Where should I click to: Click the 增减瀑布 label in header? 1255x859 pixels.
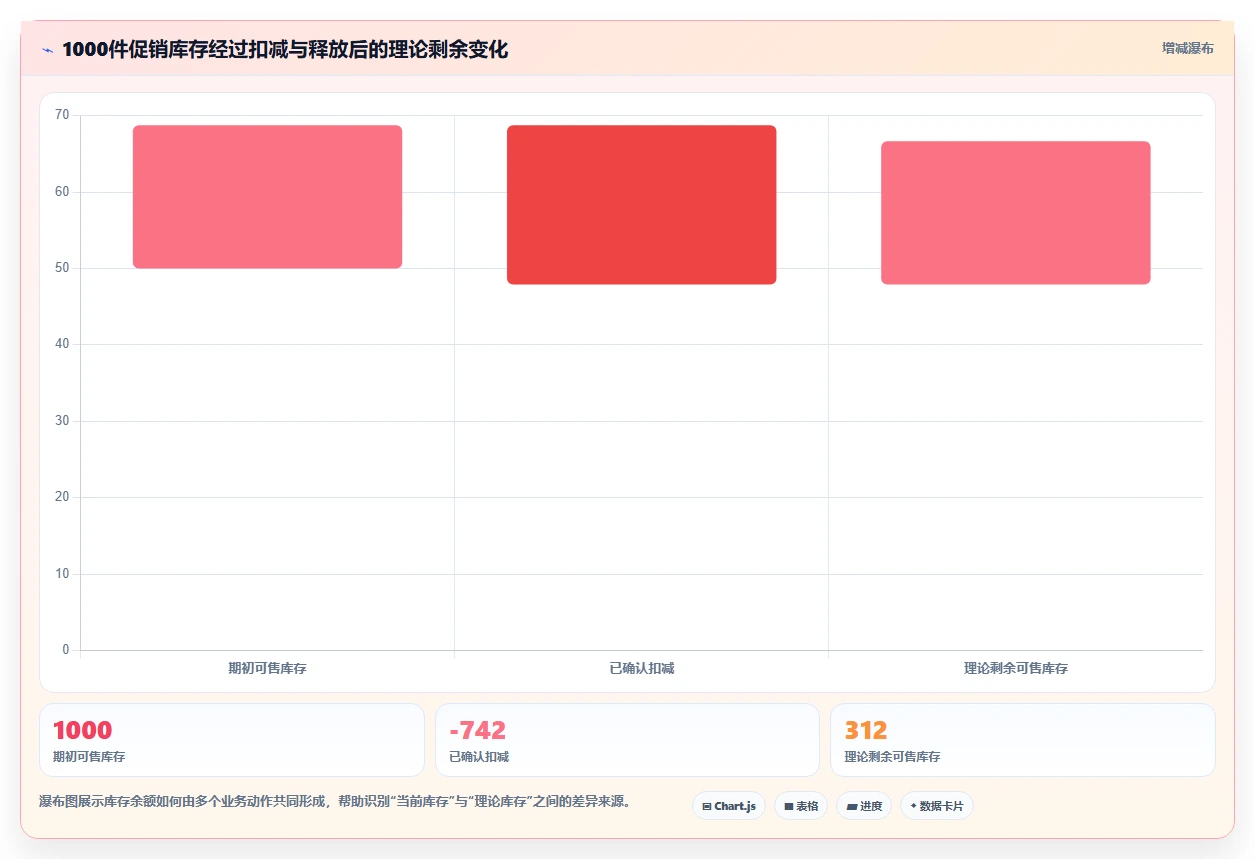[1187, 48]
